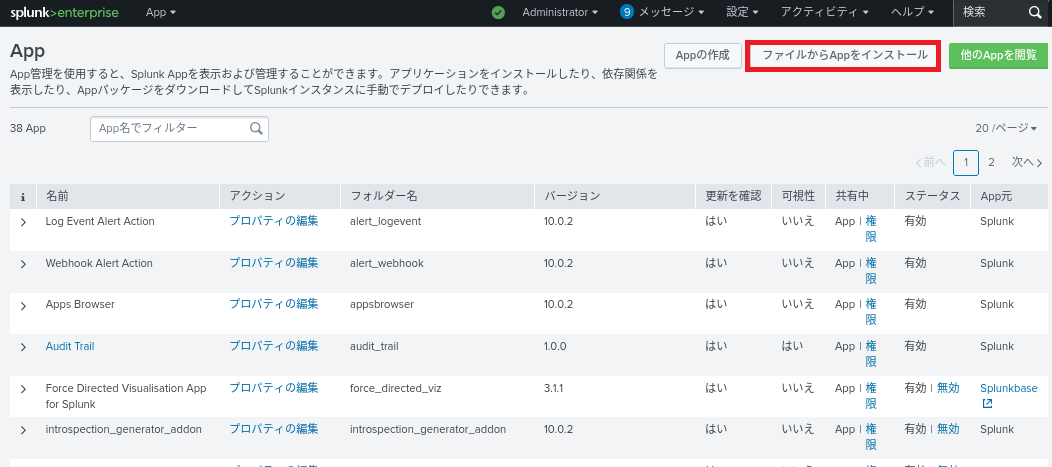Click the info icon column header
The image size is (1052, 467).
(22, 196)
